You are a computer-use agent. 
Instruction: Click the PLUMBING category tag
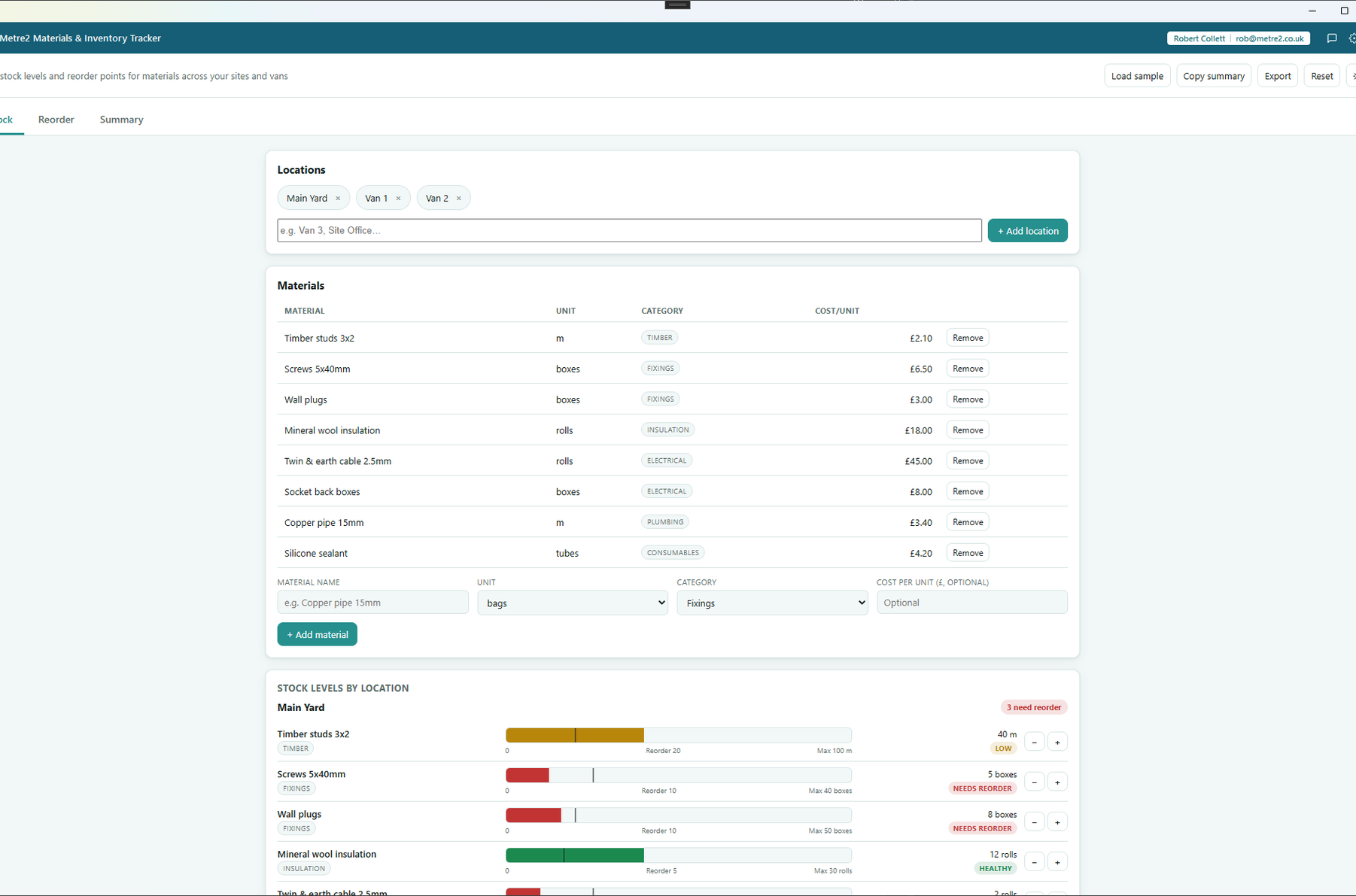point(665,522)
